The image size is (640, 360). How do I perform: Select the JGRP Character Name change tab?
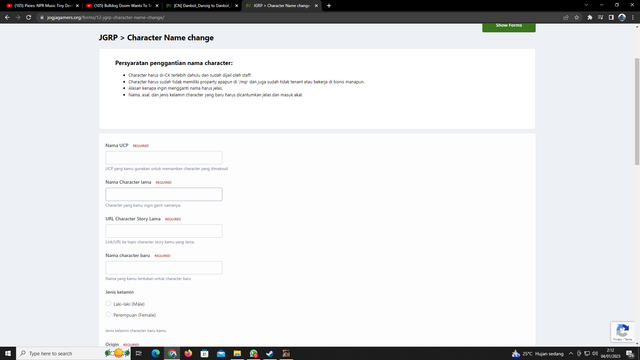coord(281,6)
